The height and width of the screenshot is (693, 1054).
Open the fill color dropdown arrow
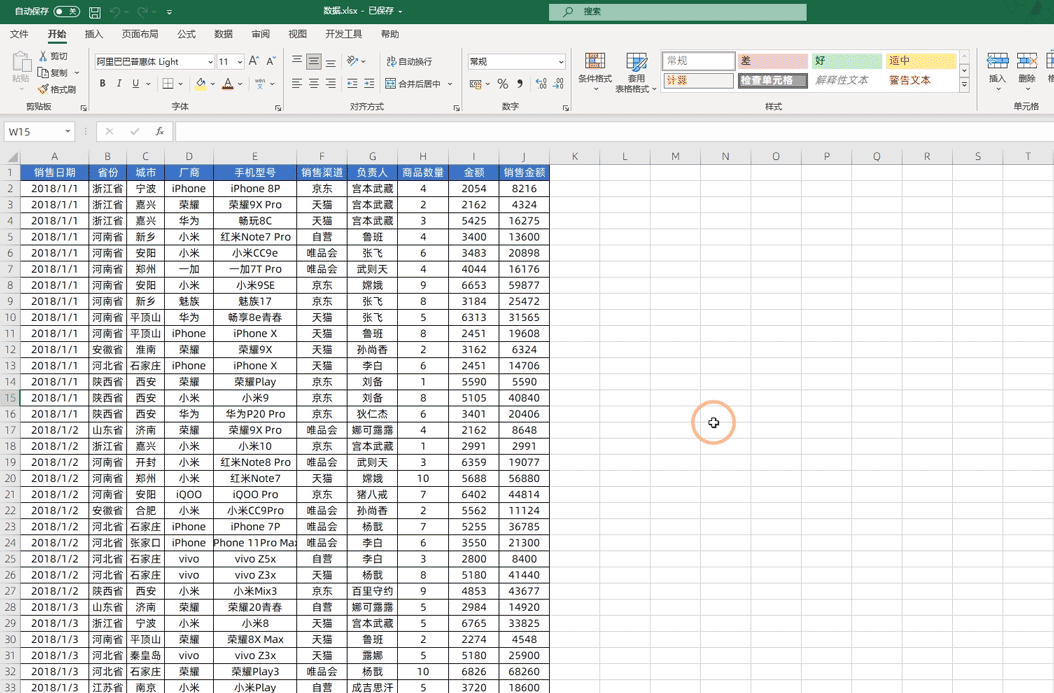point(212,84)
